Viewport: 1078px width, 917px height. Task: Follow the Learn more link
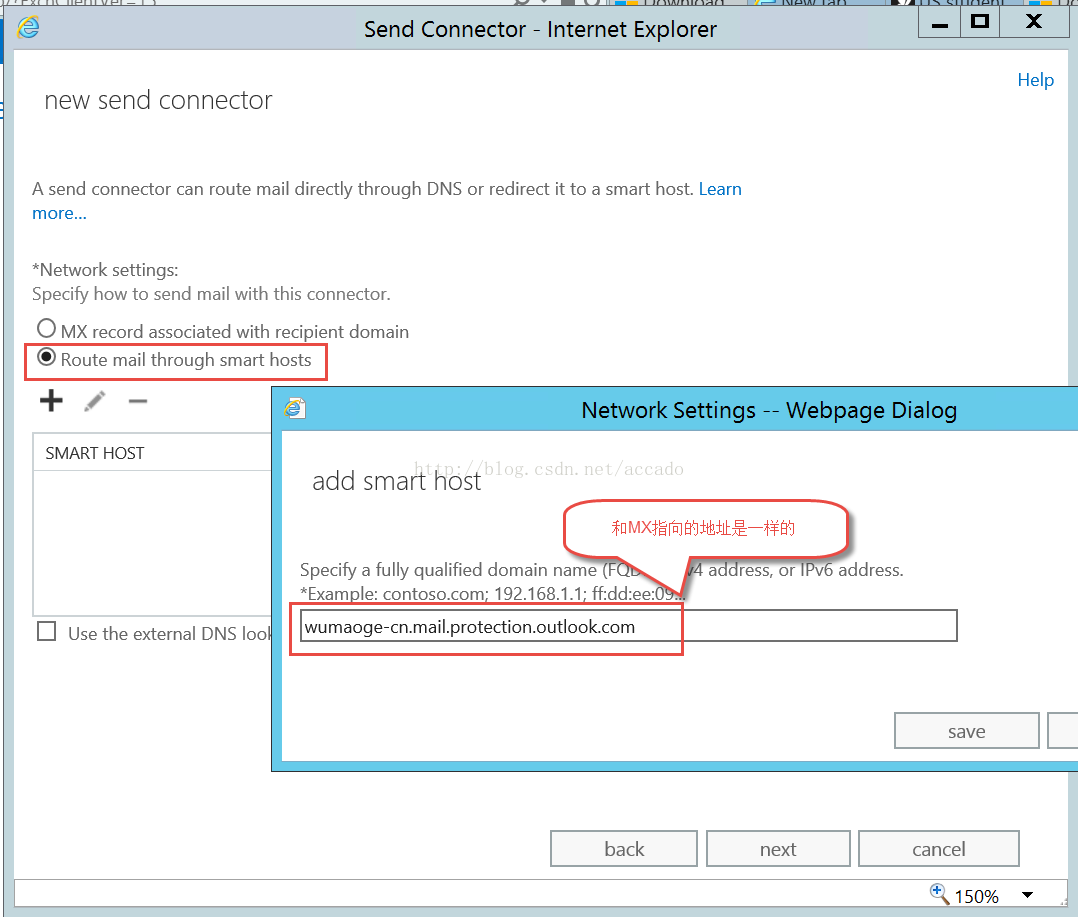point(720,189)
